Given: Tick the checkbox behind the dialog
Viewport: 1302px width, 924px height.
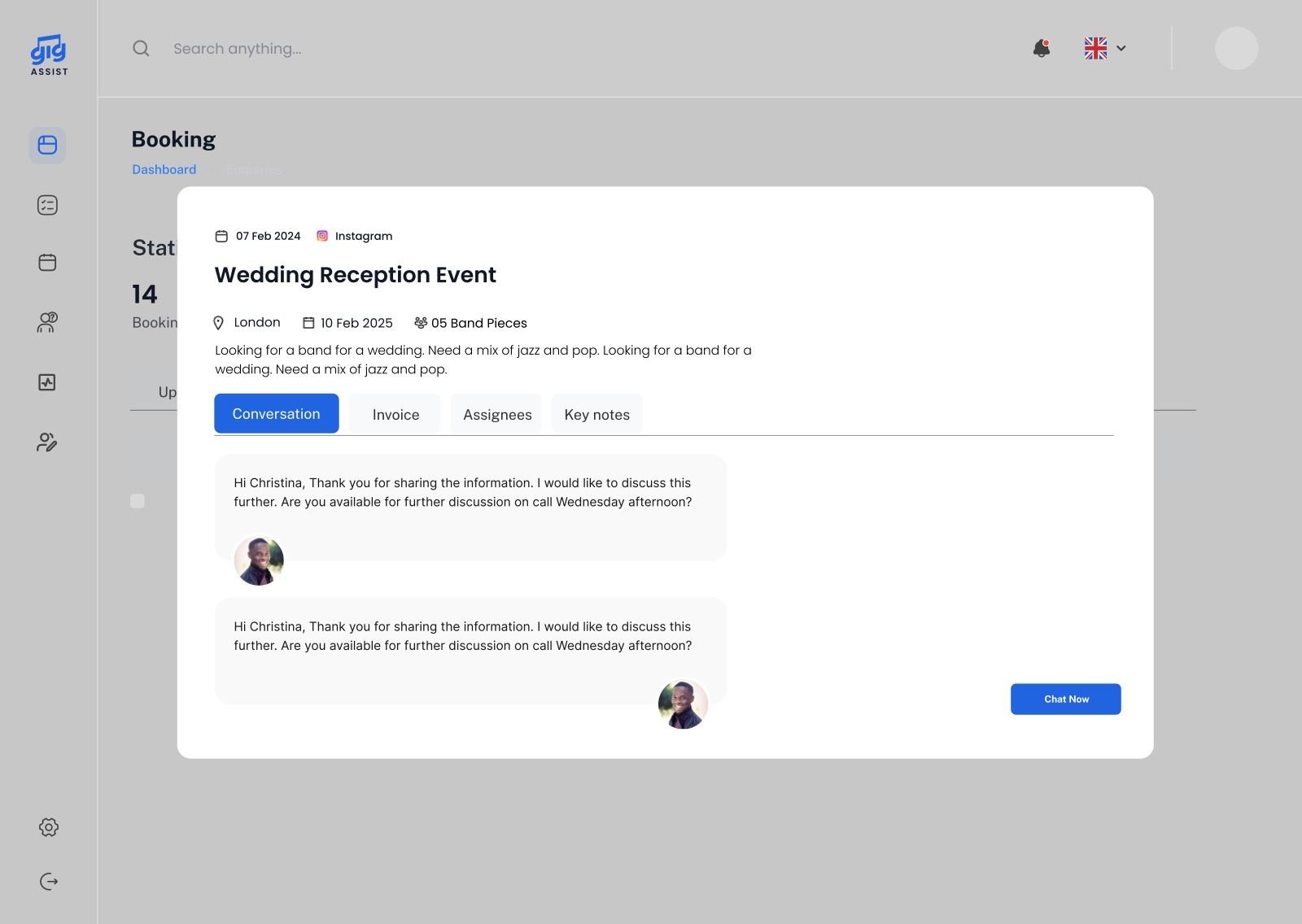Looking at the screenshot, I should pyautogui.click(x=138, y=501).
